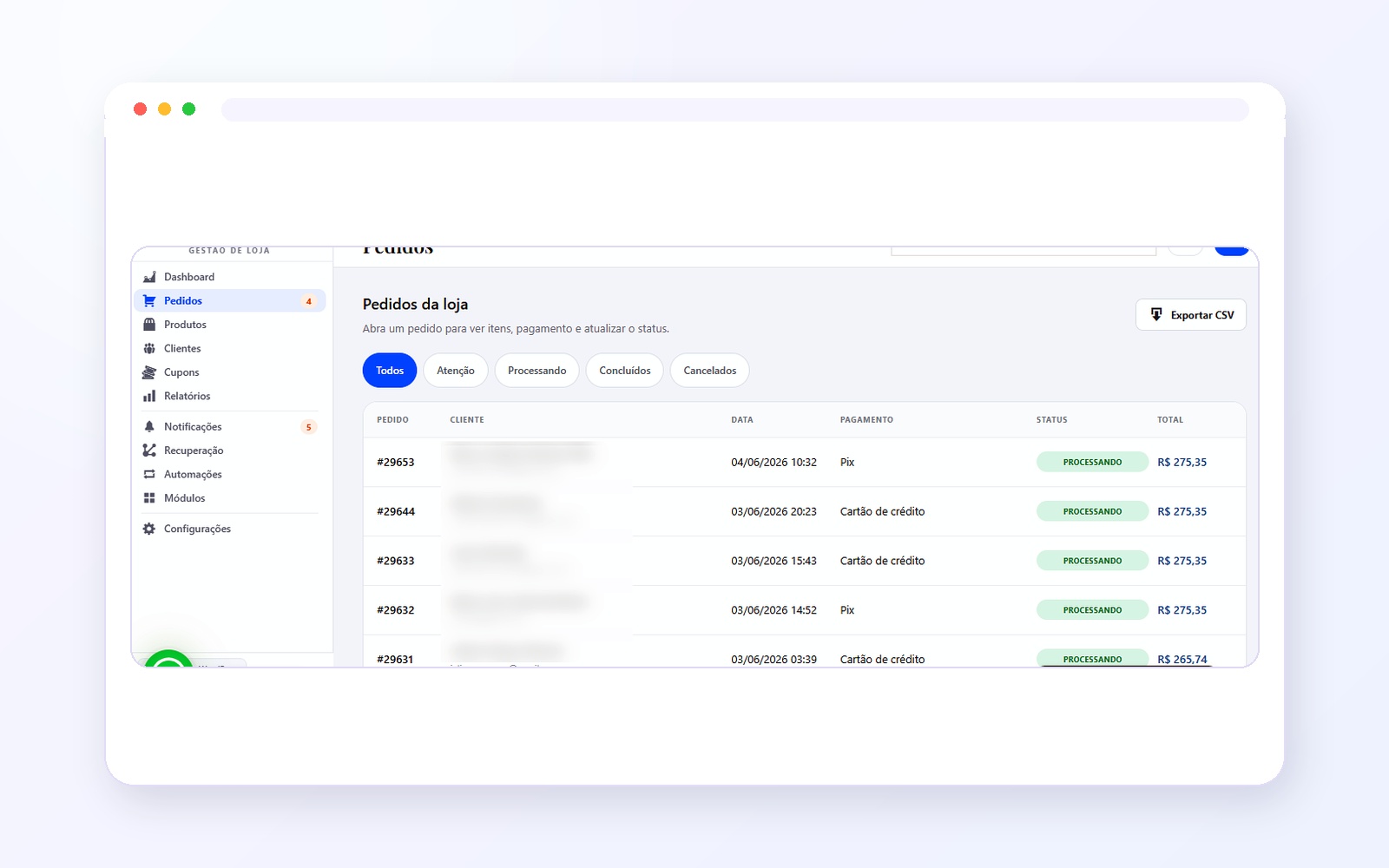This screenshot has height=868, width=1389.
Task: Click the PAGAMENTO column header
Action: point(866,420)
